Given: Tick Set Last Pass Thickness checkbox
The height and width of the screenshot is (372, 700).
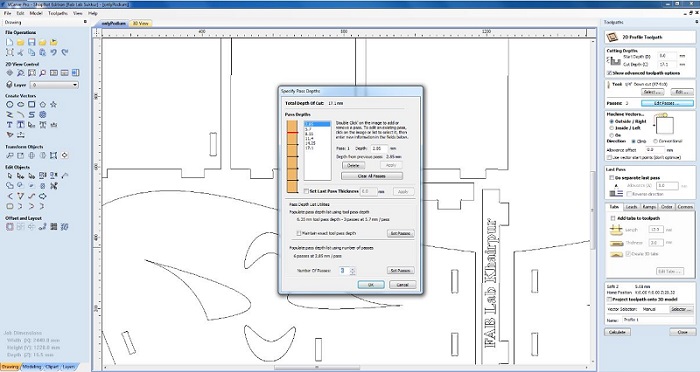Looking at the screenshot, I should point(306,191).
